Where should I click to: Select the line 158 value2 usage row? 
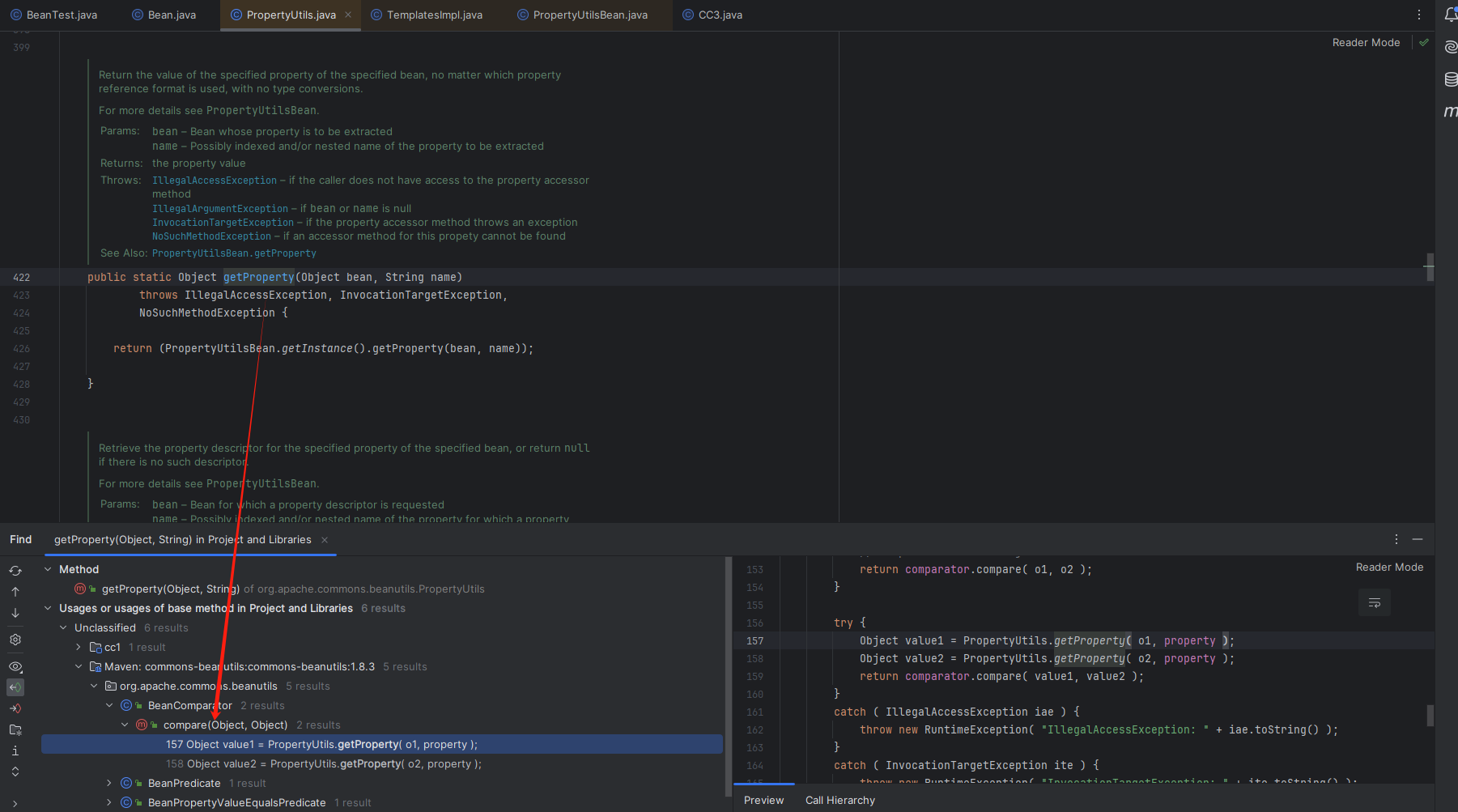click(x=382, y=764)
